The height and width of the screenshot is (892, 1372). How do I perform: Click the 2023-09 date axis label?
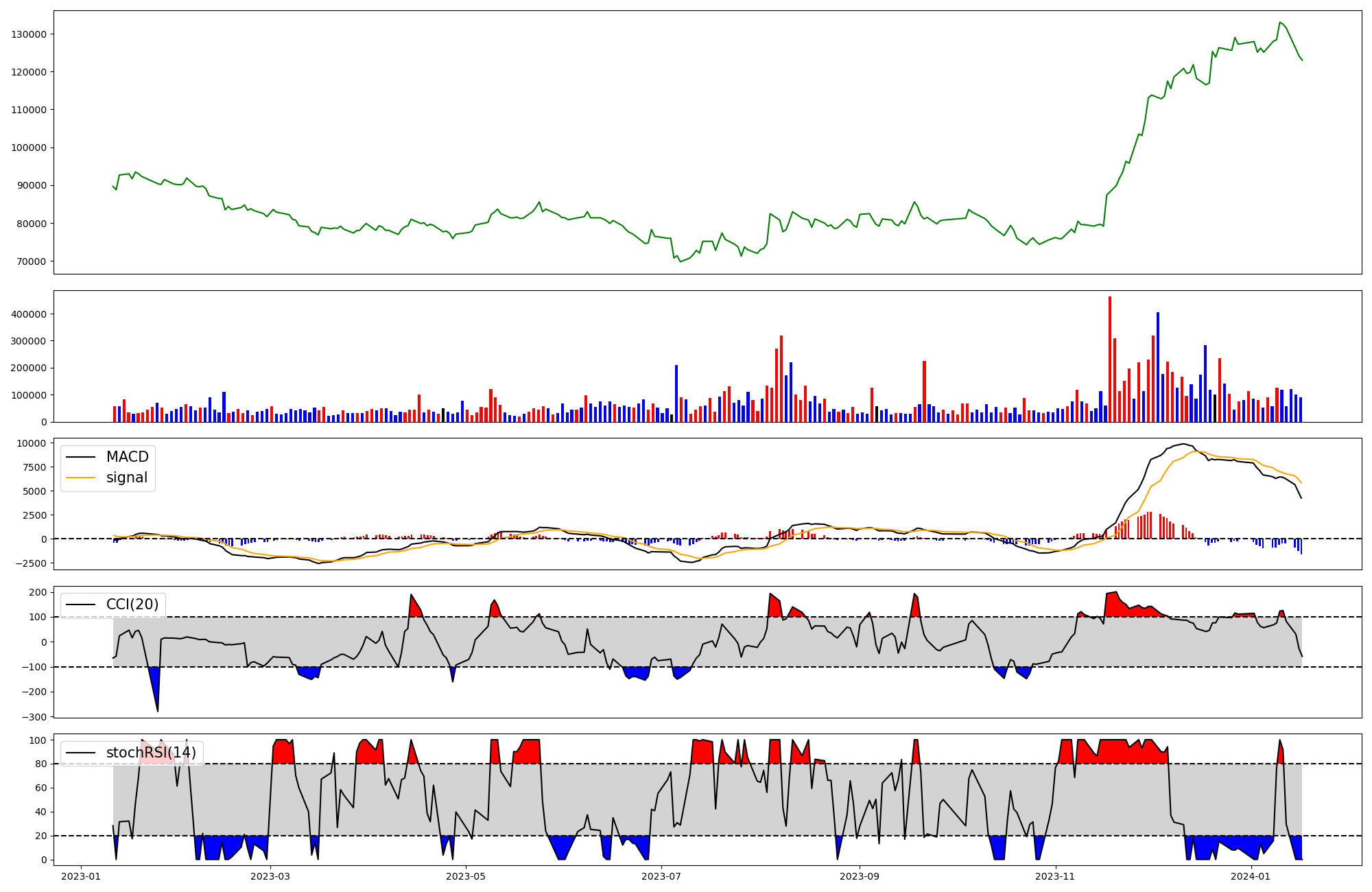(860, 876)
